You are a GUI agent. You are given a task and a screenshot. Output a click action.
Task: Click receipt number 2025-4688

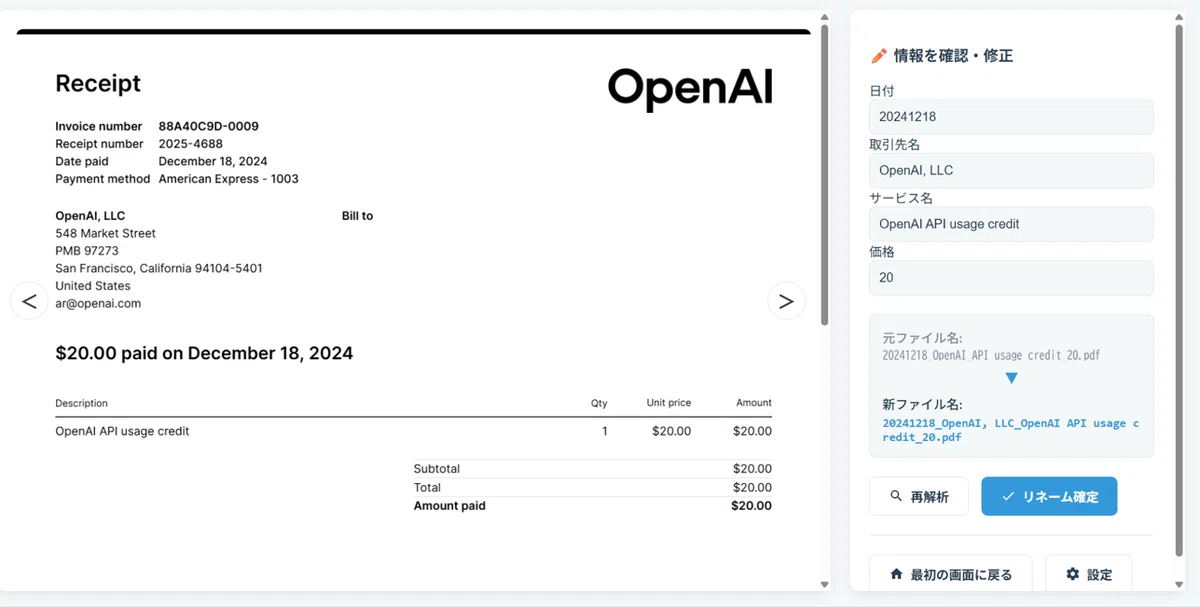[x=190, y=144]
